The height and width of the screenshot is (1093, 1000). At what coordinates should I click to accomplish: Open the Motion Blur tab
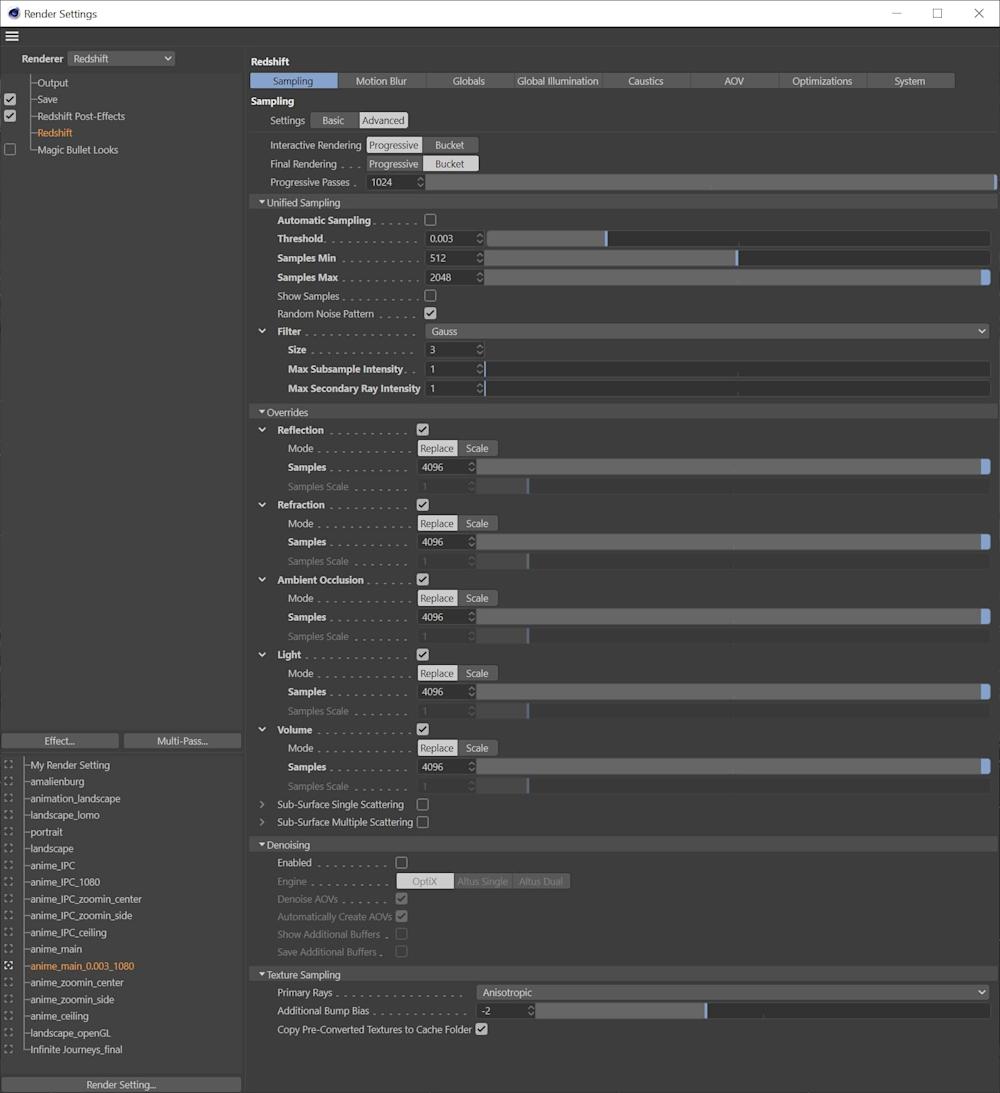(381, 81)
